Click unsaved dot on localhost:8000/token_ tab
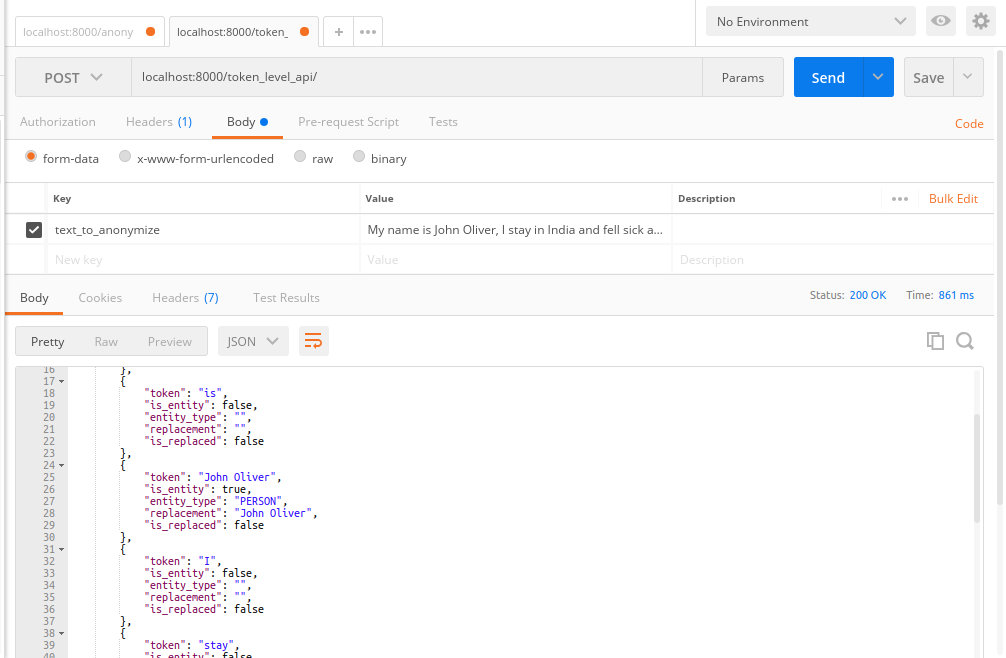The image size is (1006, 658). click(305, 31)
